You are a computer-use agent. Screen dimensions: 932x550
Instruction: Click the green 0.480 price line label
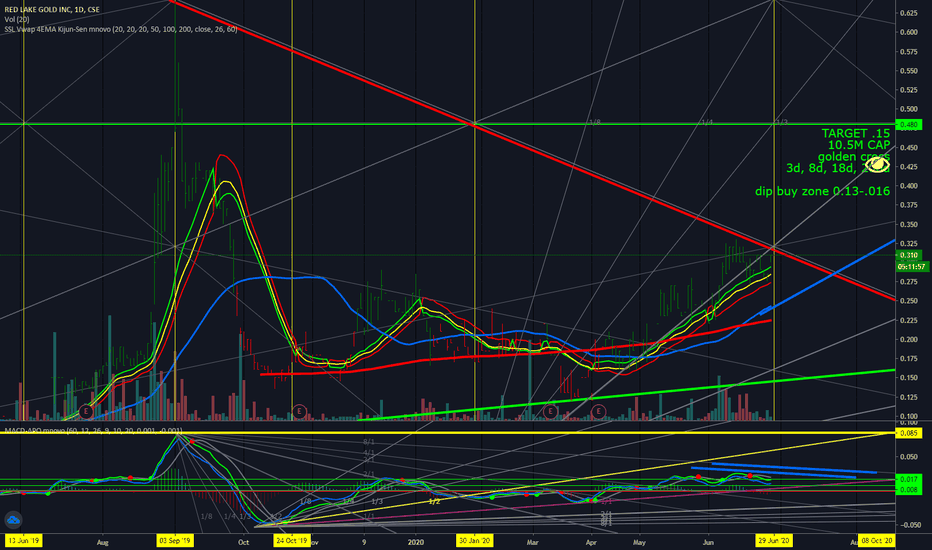pyautogui.click(x=909, y=124)
